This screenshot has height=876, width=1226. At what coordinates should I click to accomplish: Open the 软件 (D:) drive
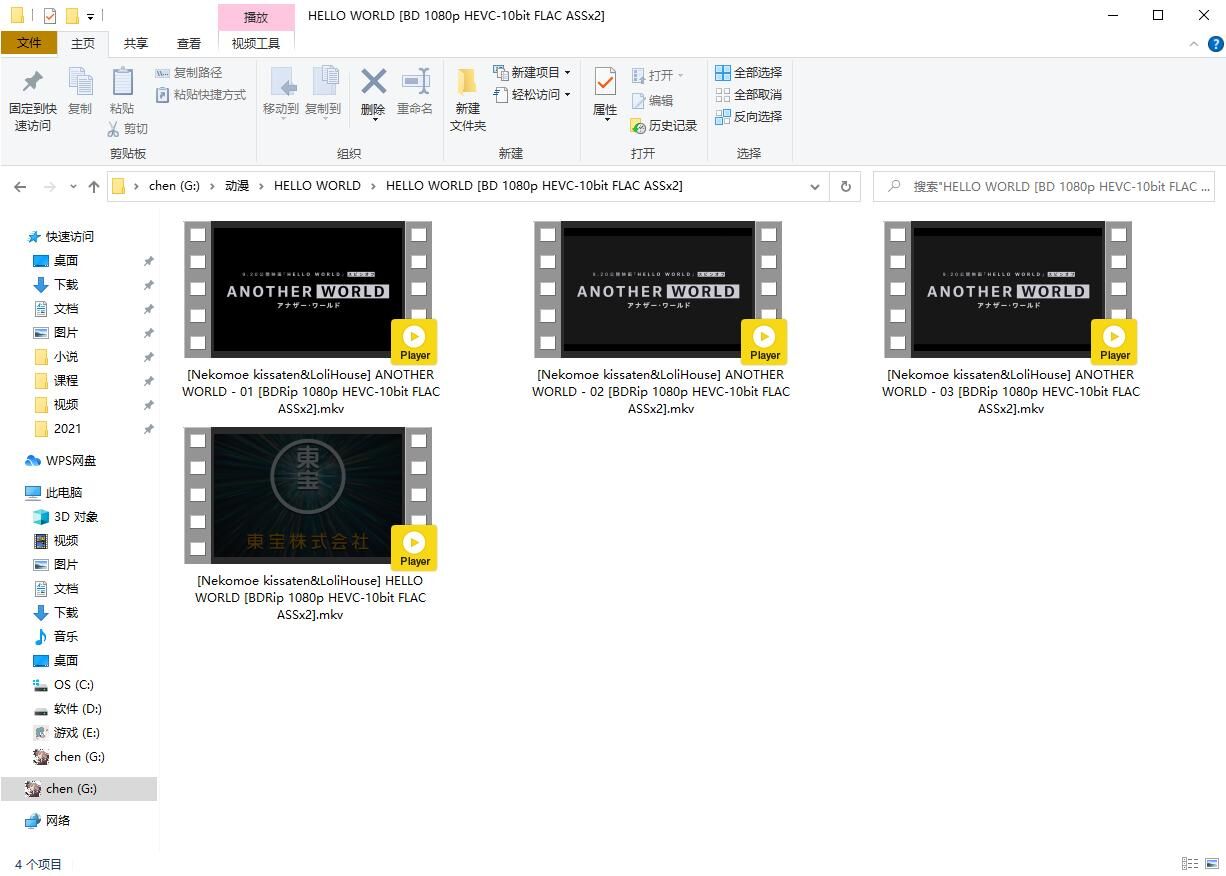[77, 709]
